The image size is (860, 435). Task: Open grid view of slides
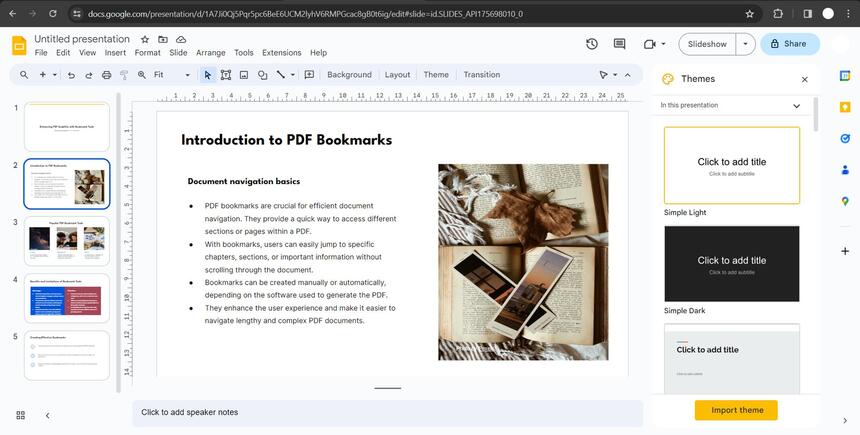coord(20,415)
